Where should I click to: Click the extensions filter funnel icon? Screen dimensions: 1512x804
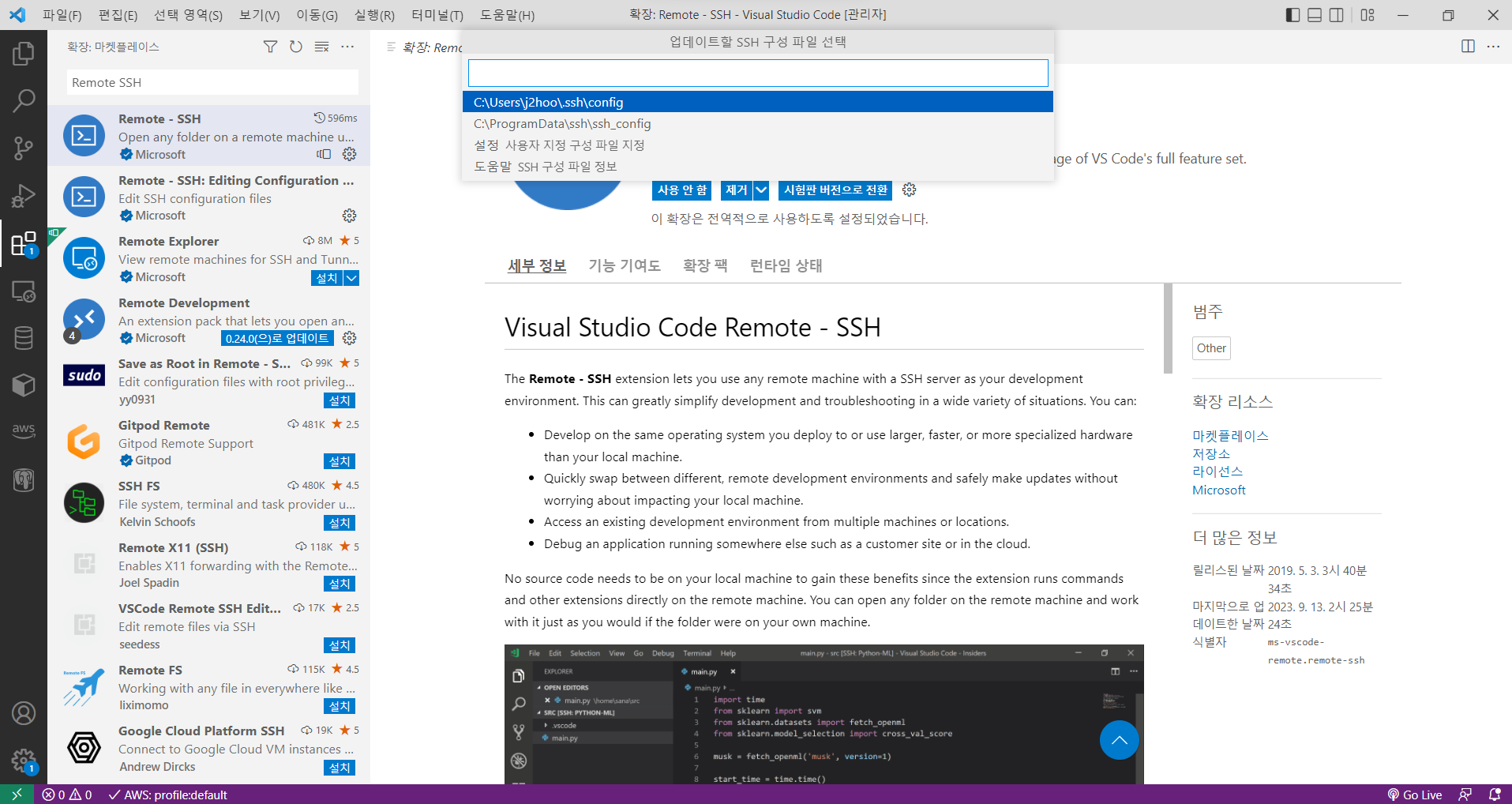click(270, 47)
